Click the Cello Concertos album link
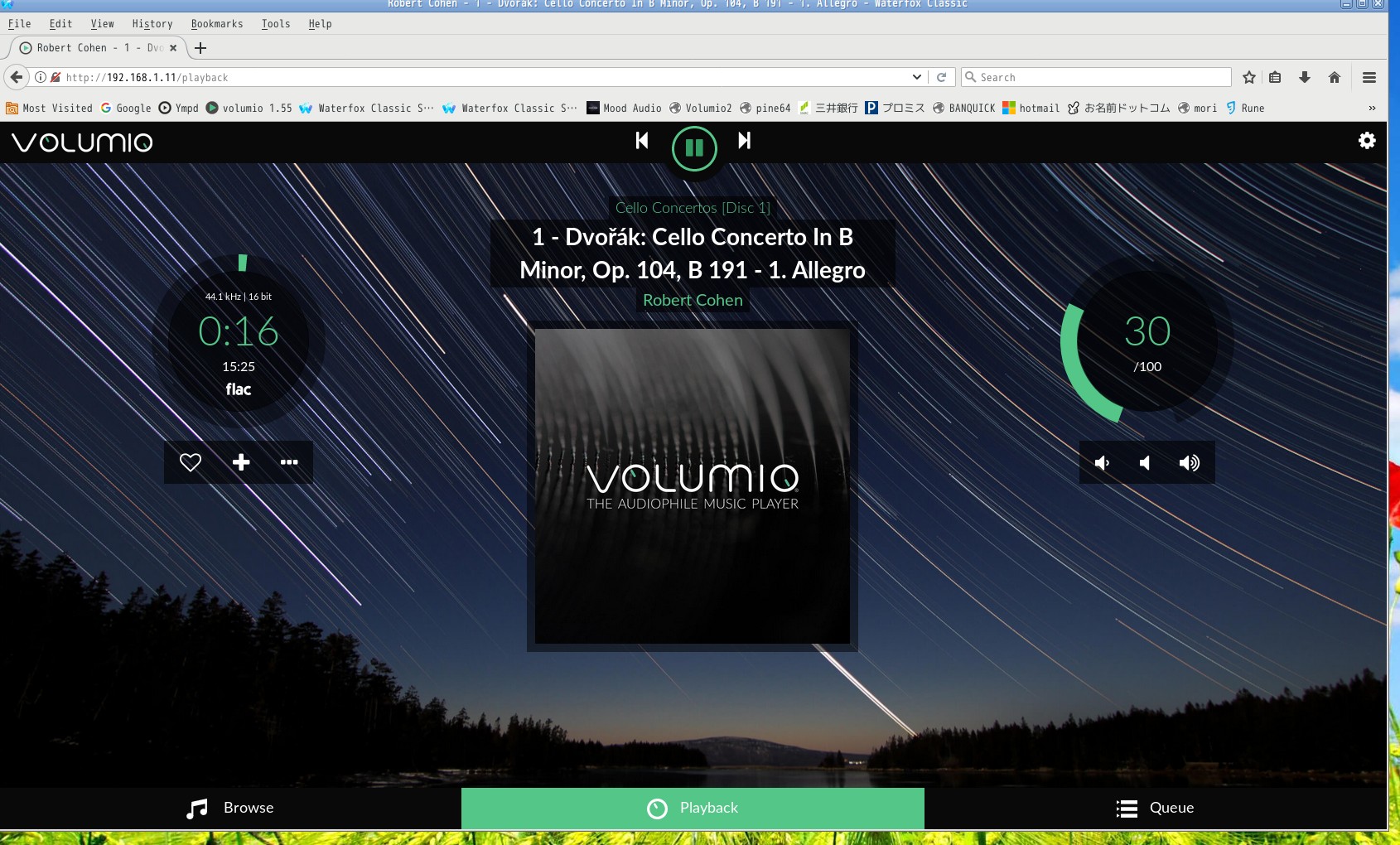Image resolution: width=1400 pixels, height=845 pixels. (693, 208)
